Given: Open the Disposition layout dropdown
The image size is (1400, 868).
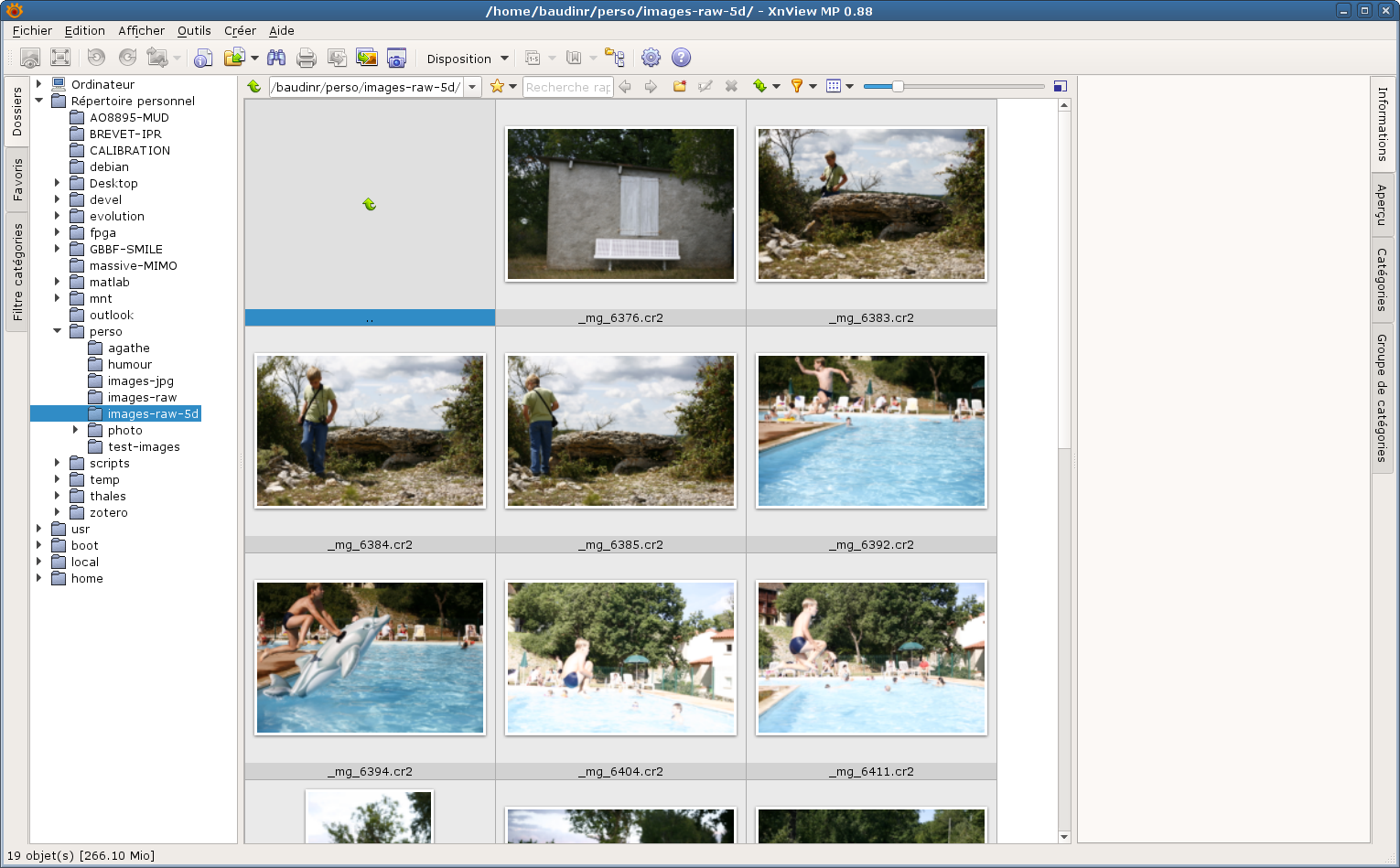Looking at the screenshot, I should tap(467, 59).
